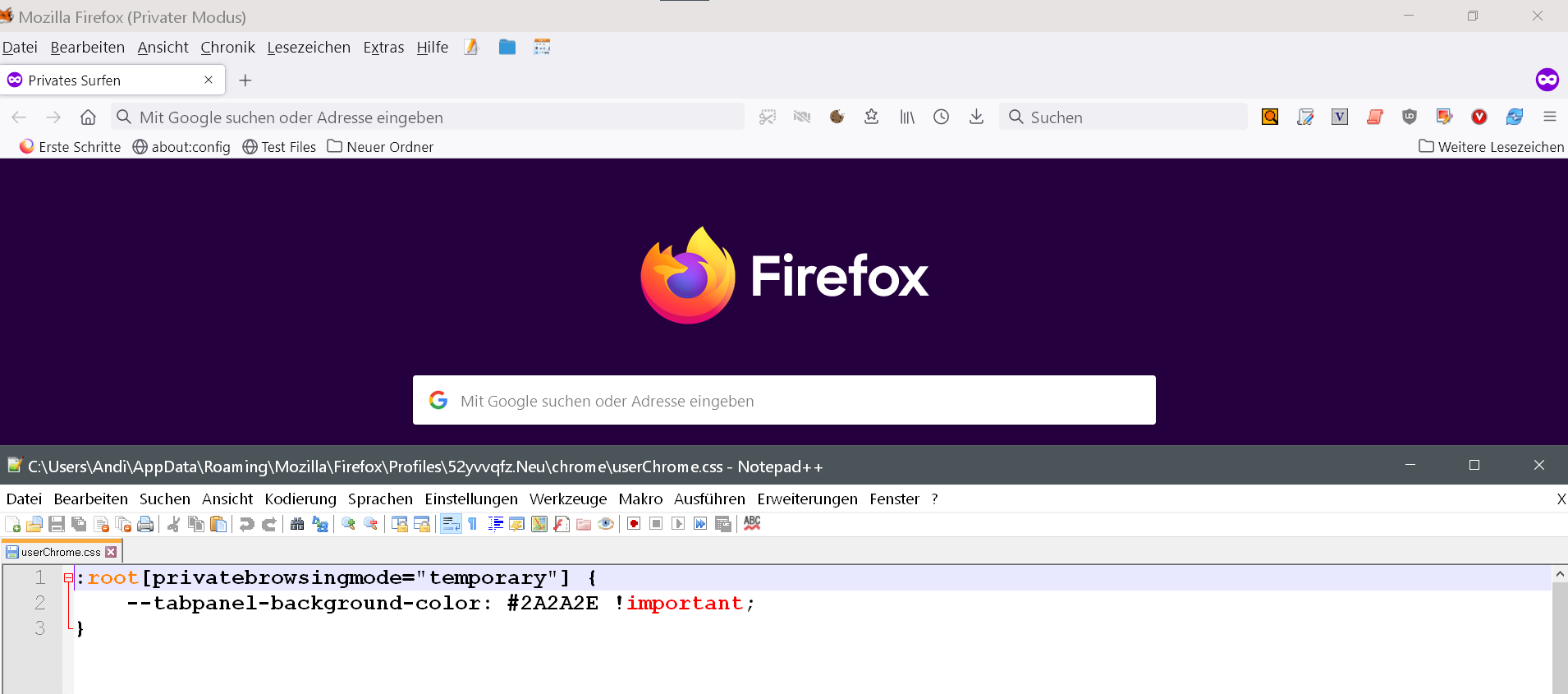
Task: Click the private browsing mask indicator
Action: (x=1547, y=80)
